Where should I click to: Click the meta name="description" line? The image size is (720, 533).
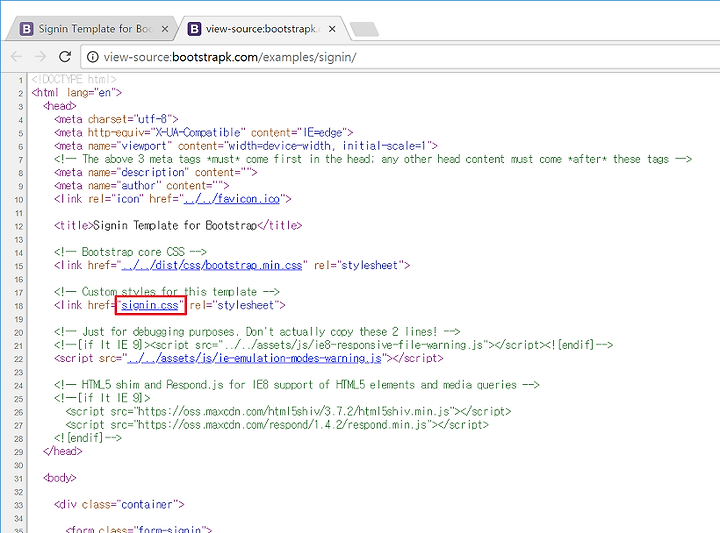click(156, 173)
